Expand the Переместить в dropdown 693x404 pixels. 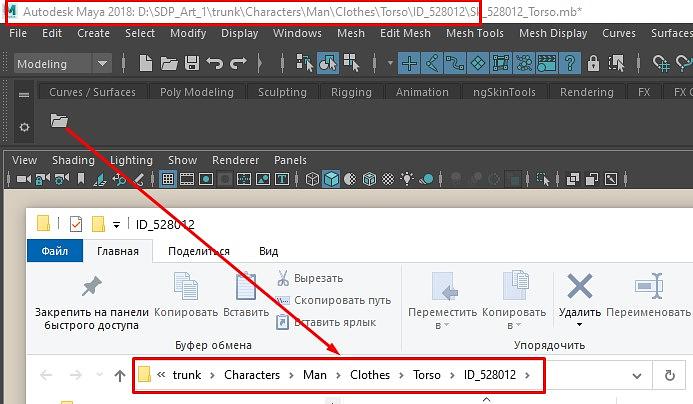click(446, 325)
